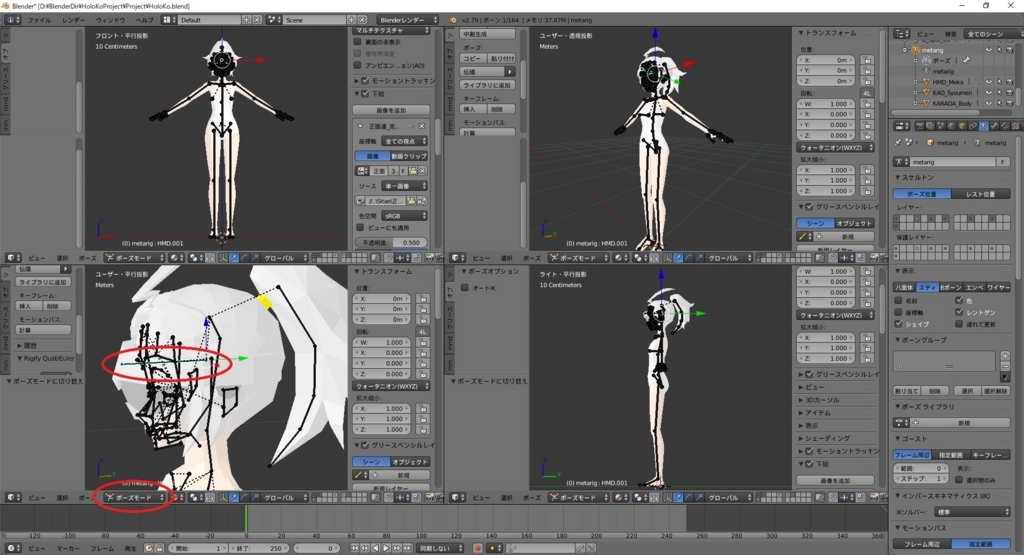Click the 画像を追加 button in front view panel

(x=391, y=110)
